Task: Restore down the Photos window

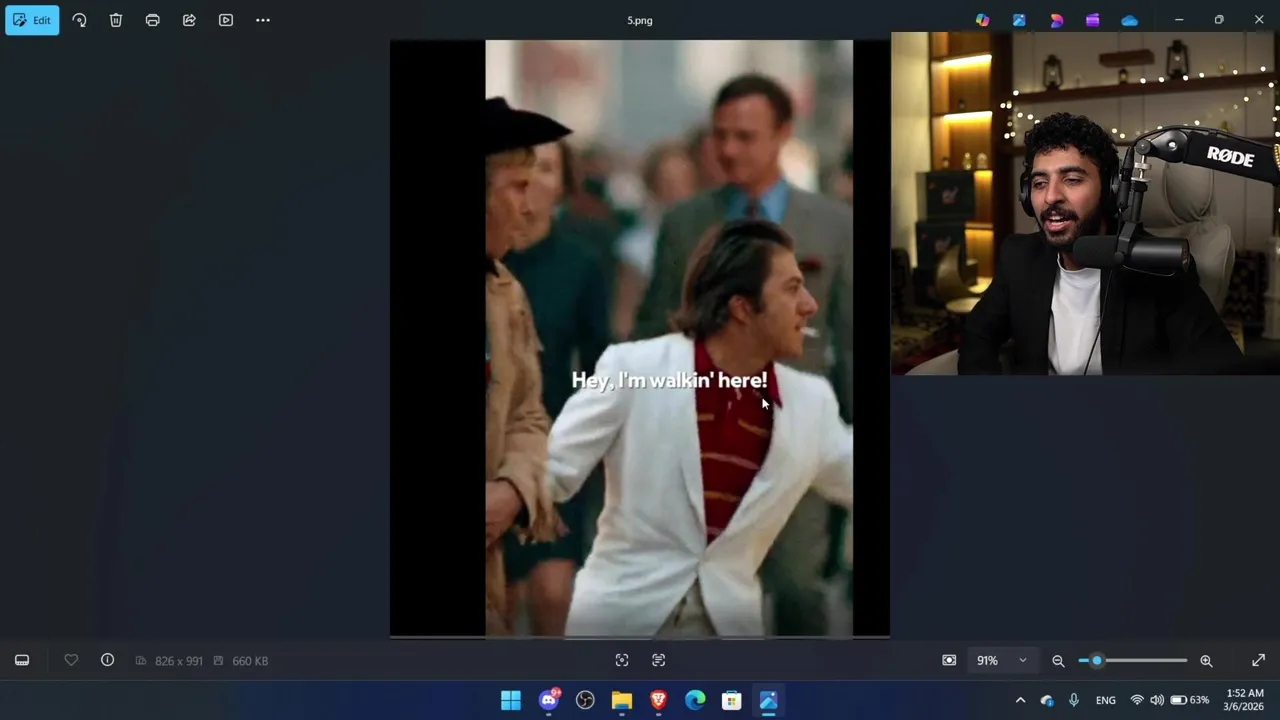Action: tap(1219, 20)
